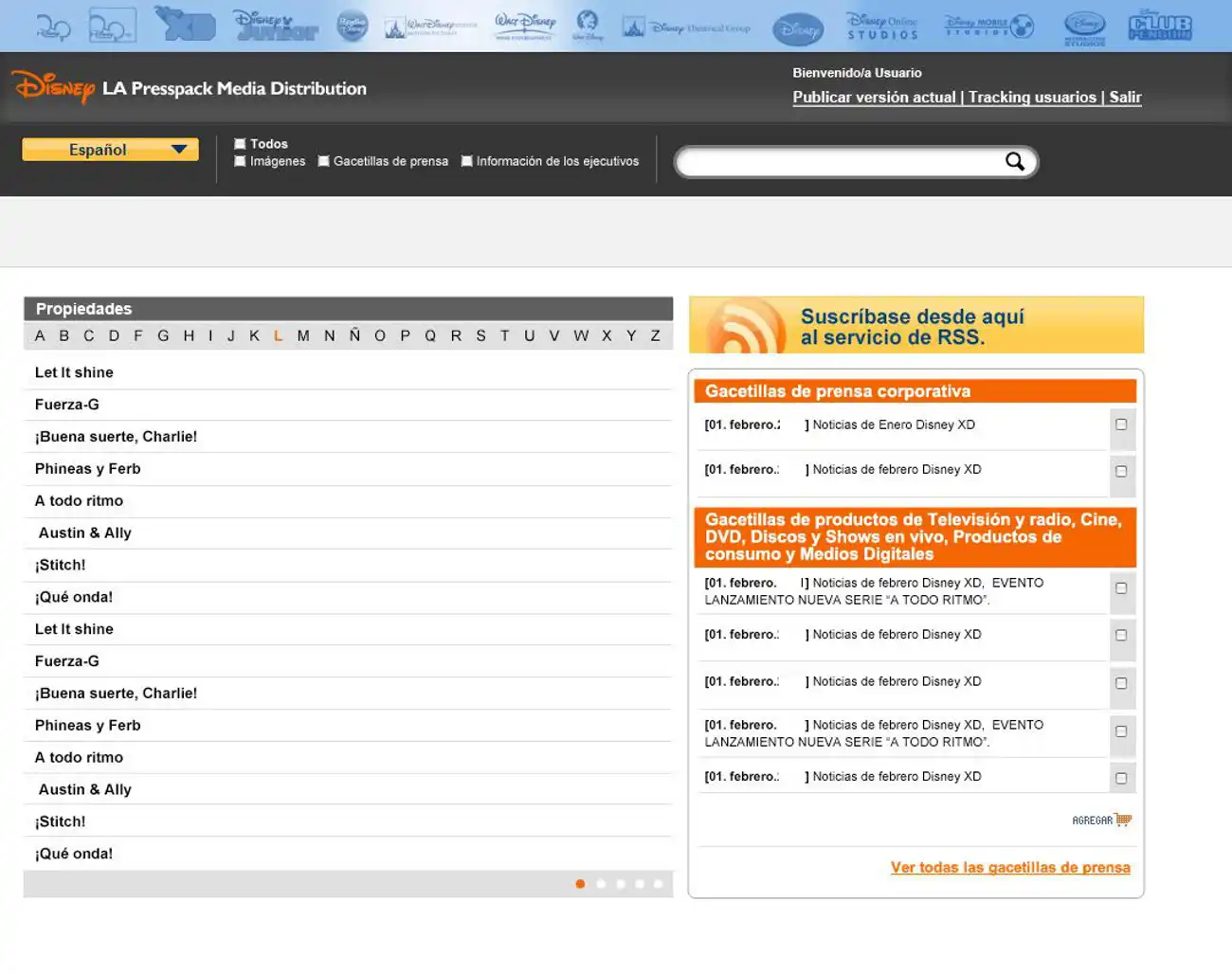This screenshot has height=974, width=1232.
Task: Filter properties by letter A
Action: pos(40,335)
